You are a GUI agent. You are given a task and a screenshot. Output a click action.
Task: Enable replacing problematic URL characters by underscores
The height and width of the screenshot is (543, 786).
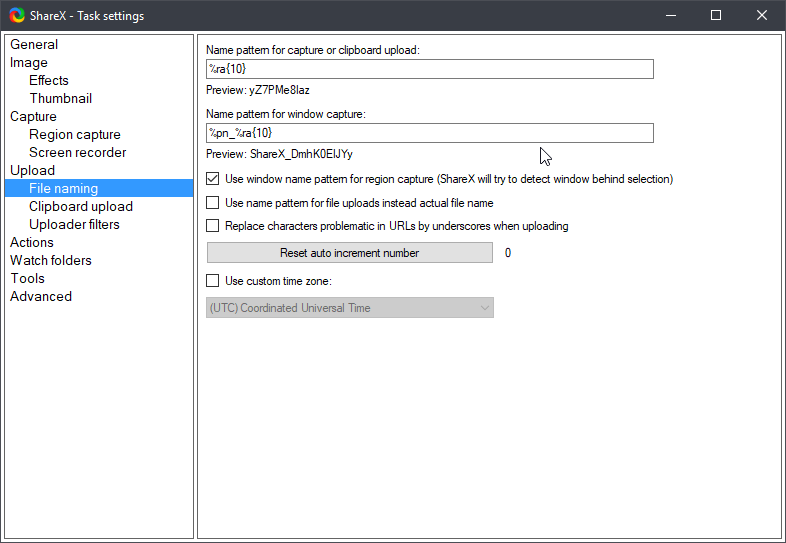coord(213,226)
